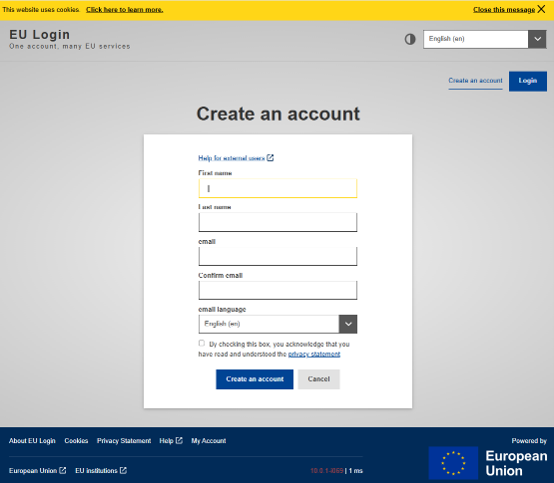The image size is (554, 483).
Task: Close the cookie message with the X icon
Action: click(541, 9)
